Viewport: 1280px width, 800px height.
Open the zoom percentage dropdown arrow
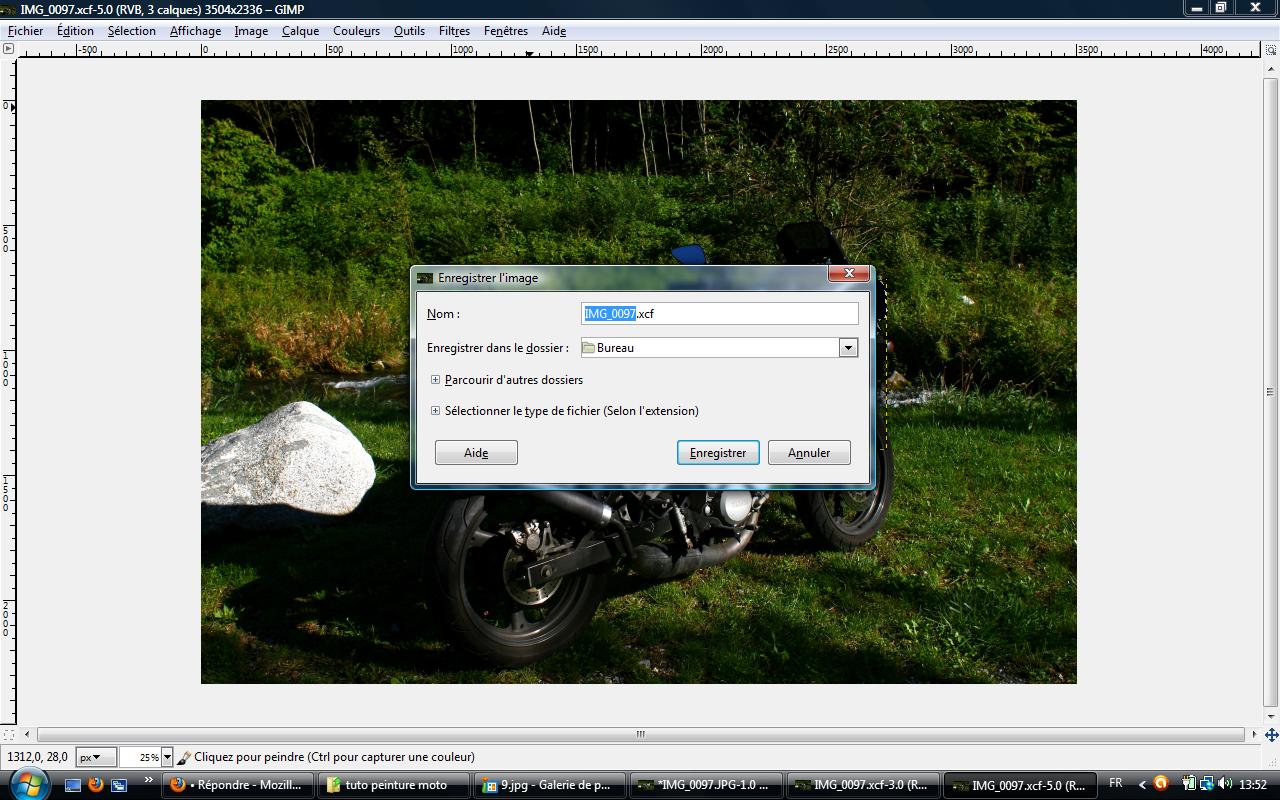[167, 757]
